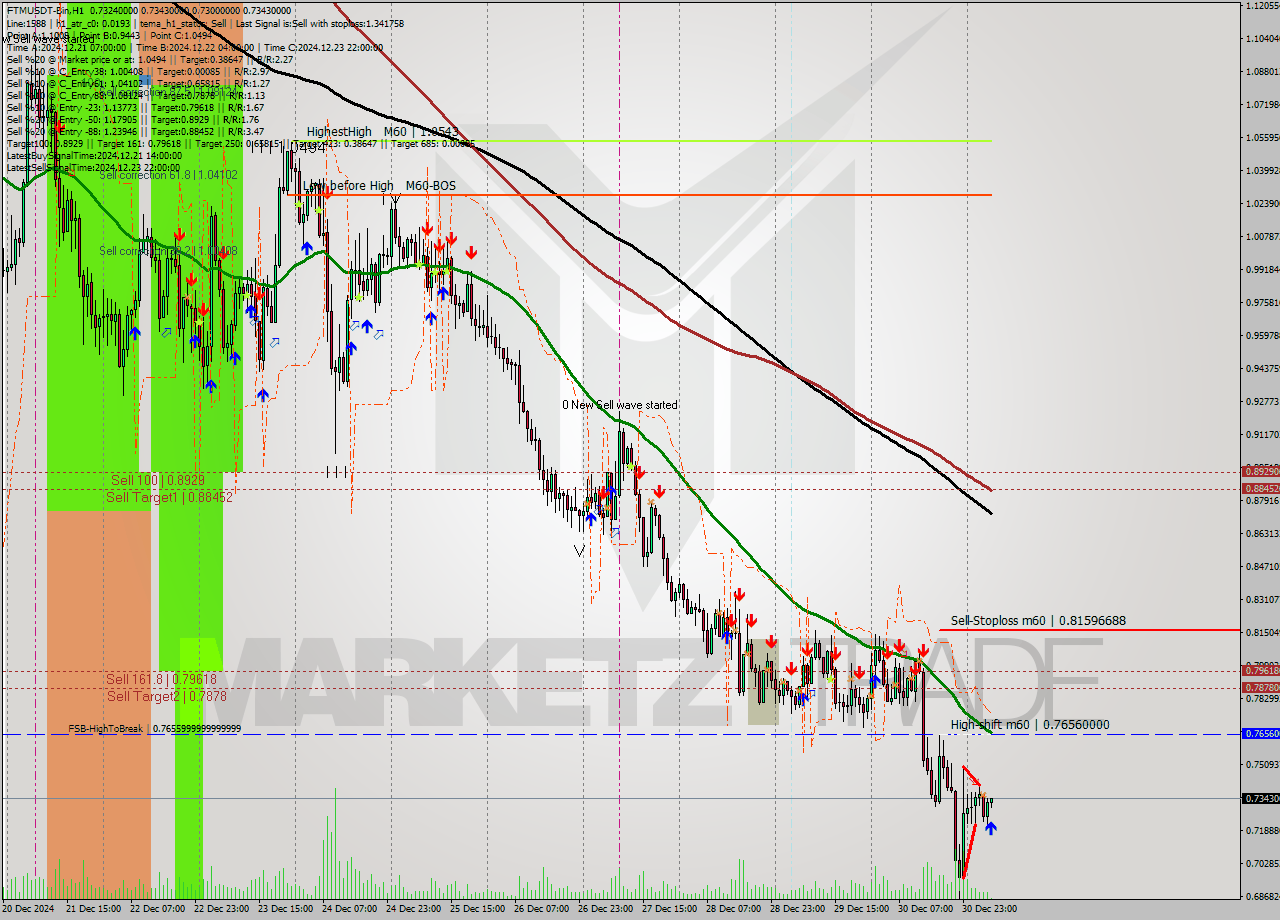Click the '29 Dec 15:00' time axis label
Image resolution: width=1280 pixels, height=920 pixels.
click(x=862, y=909)
